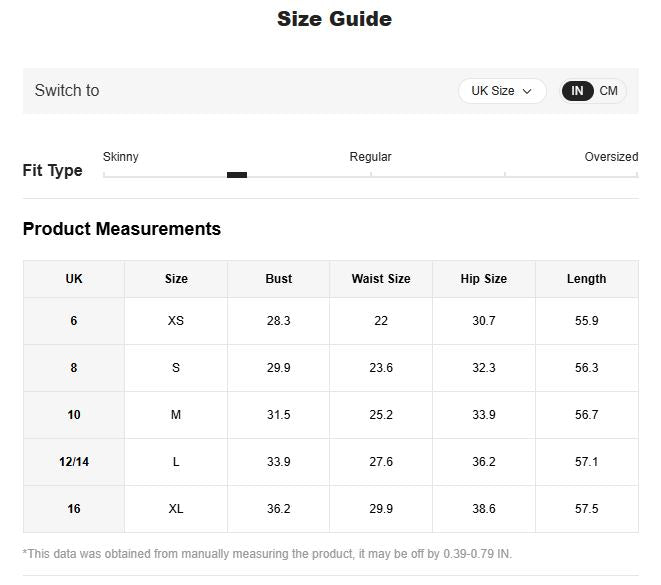
Task: Select the UK 6 row label
Action: tap(74, 321)
